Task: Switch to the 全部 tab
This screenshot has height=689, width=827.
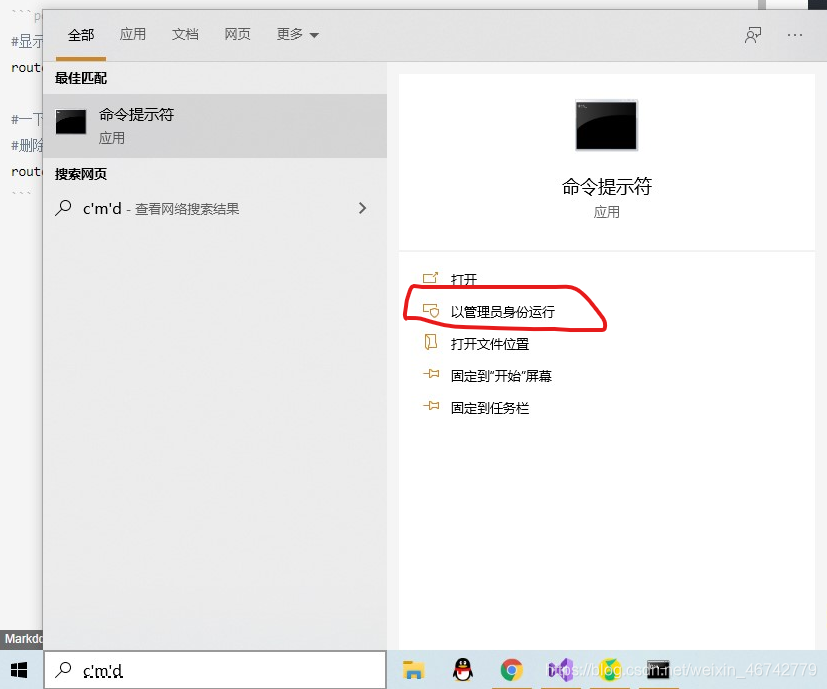Action: [x=81, y=35]
